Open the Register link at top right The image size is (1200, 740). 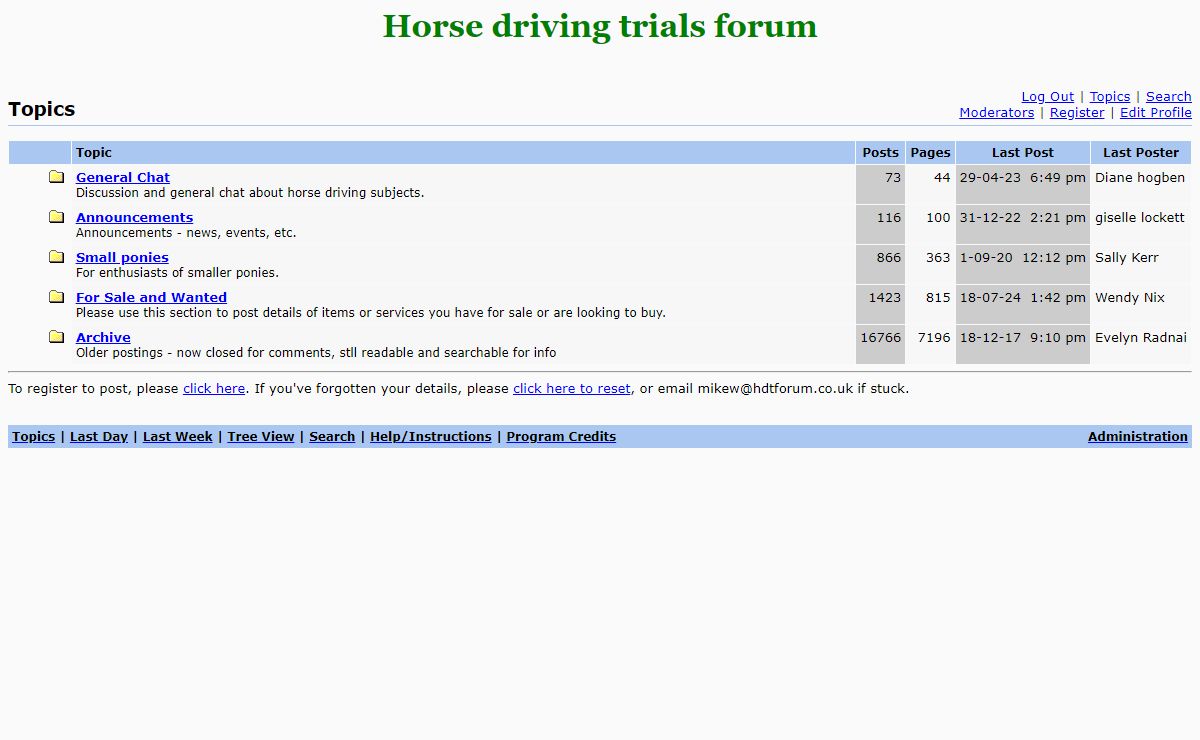pos(1077,113)
